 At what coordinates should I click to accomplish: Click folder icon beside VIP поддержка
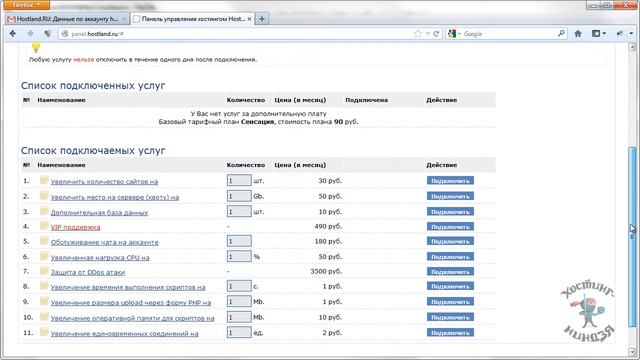pos(44,226)
